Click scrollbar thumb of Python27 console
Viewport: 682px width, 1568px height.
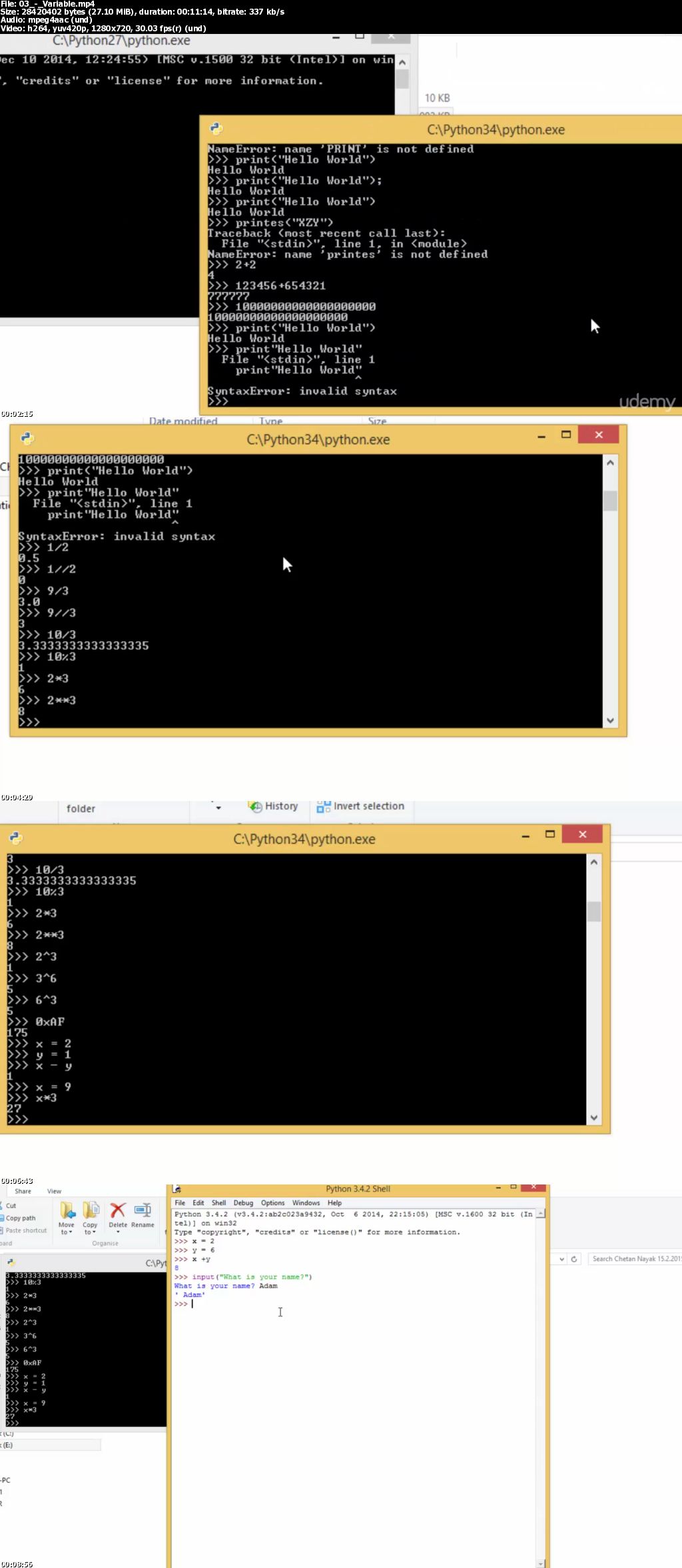pos(402,79)
